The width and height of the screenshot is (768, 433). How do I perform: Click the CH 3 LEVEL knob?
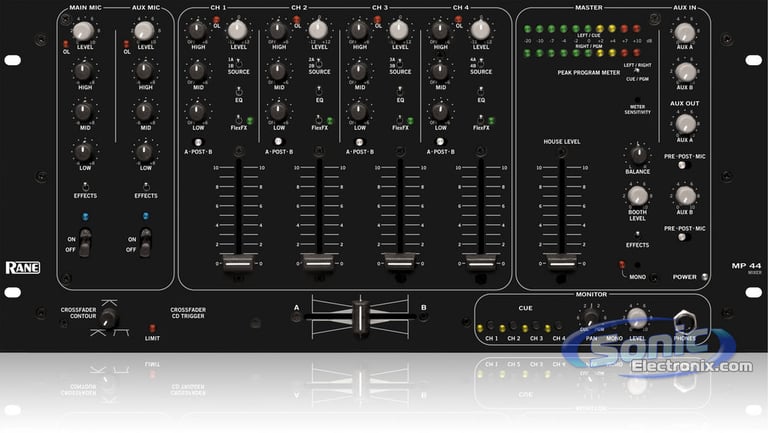pos(399,30)
